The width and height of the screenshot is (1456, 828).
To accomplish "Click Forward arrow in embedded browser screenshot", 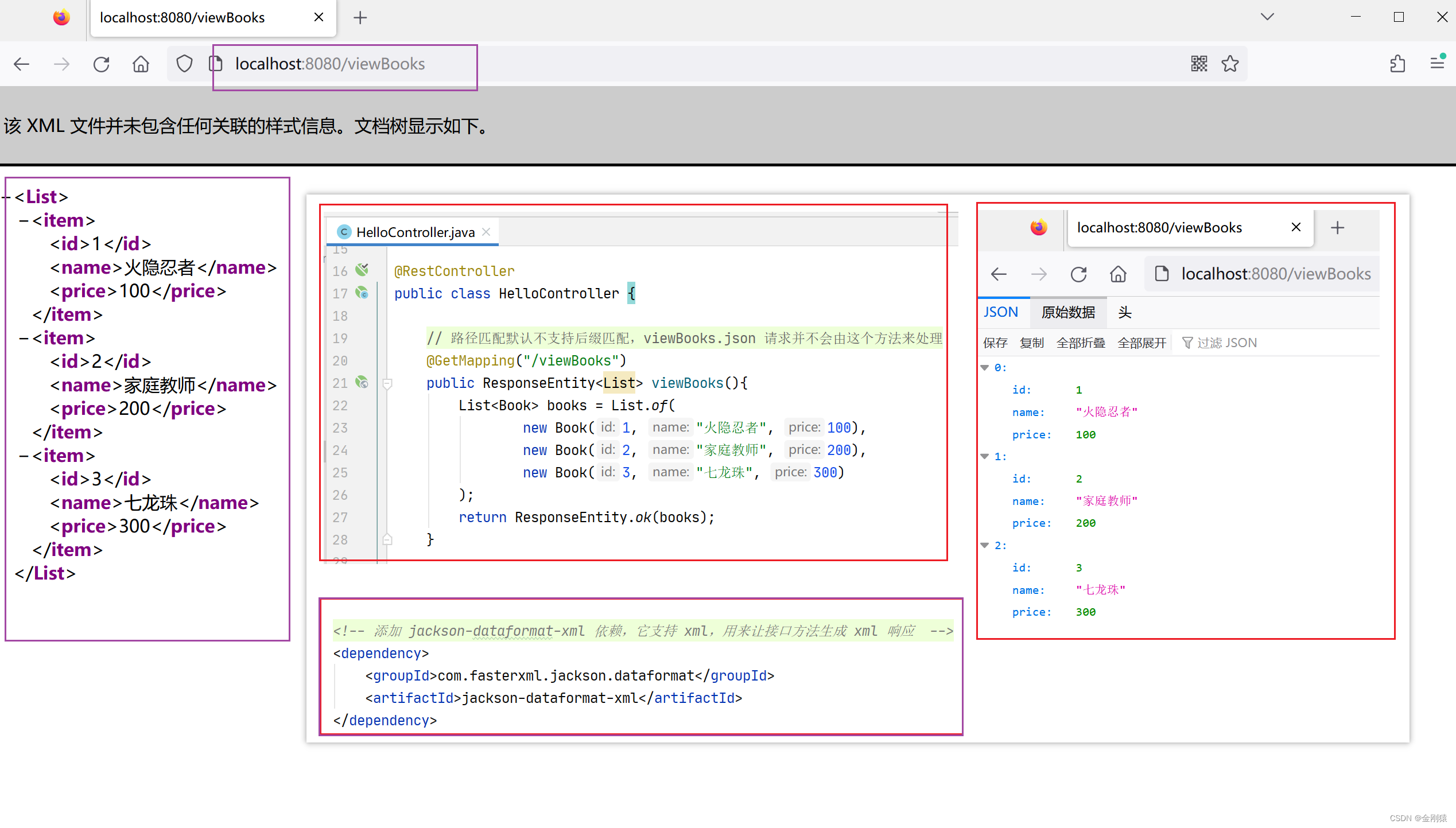I will point(1039,274).
